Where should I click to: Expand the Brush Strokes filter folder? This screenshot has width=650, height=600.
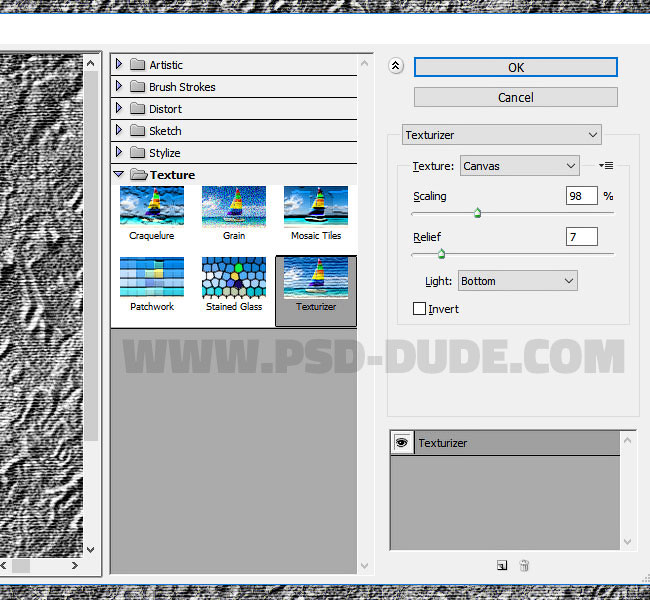point(119,86)
